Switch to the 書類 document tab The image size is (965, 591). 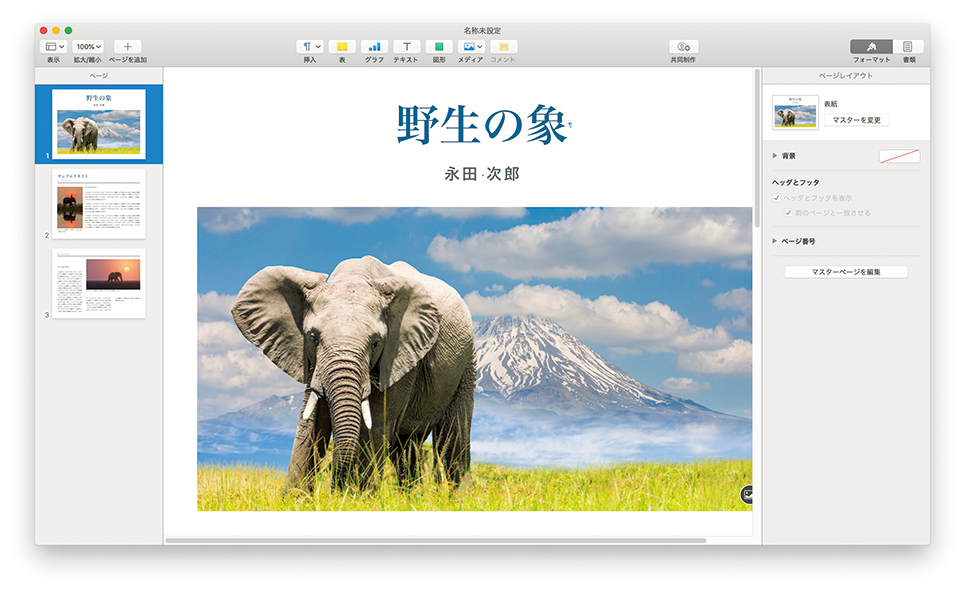click(x=908, y=47)
